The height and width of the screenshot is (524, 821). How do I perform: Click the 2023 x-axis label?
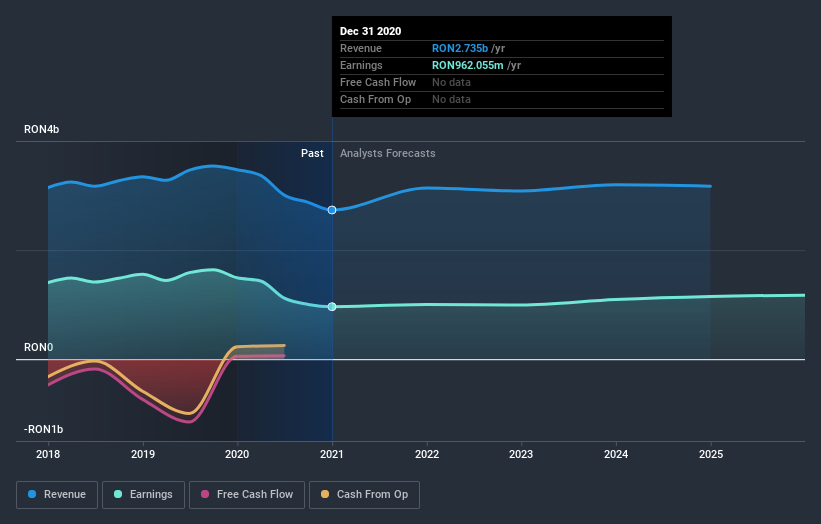(521, 454)
